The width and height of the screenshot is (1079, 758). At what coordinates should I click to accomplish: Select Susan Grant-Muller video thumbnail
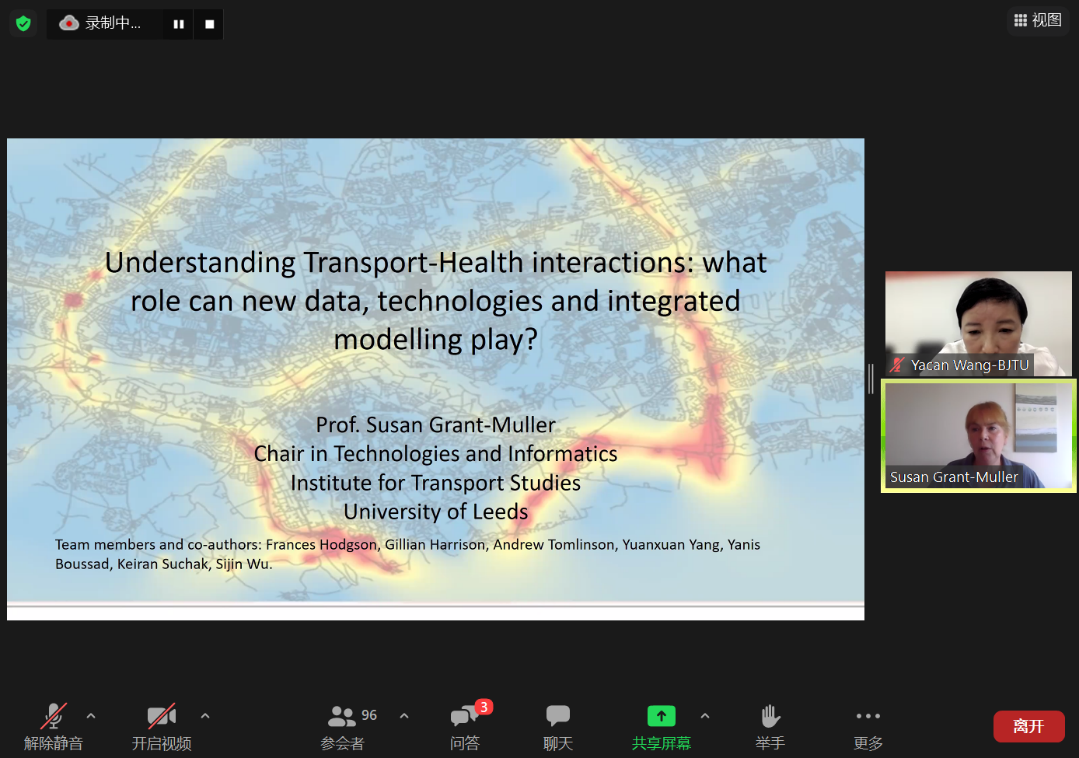[978, 435]
